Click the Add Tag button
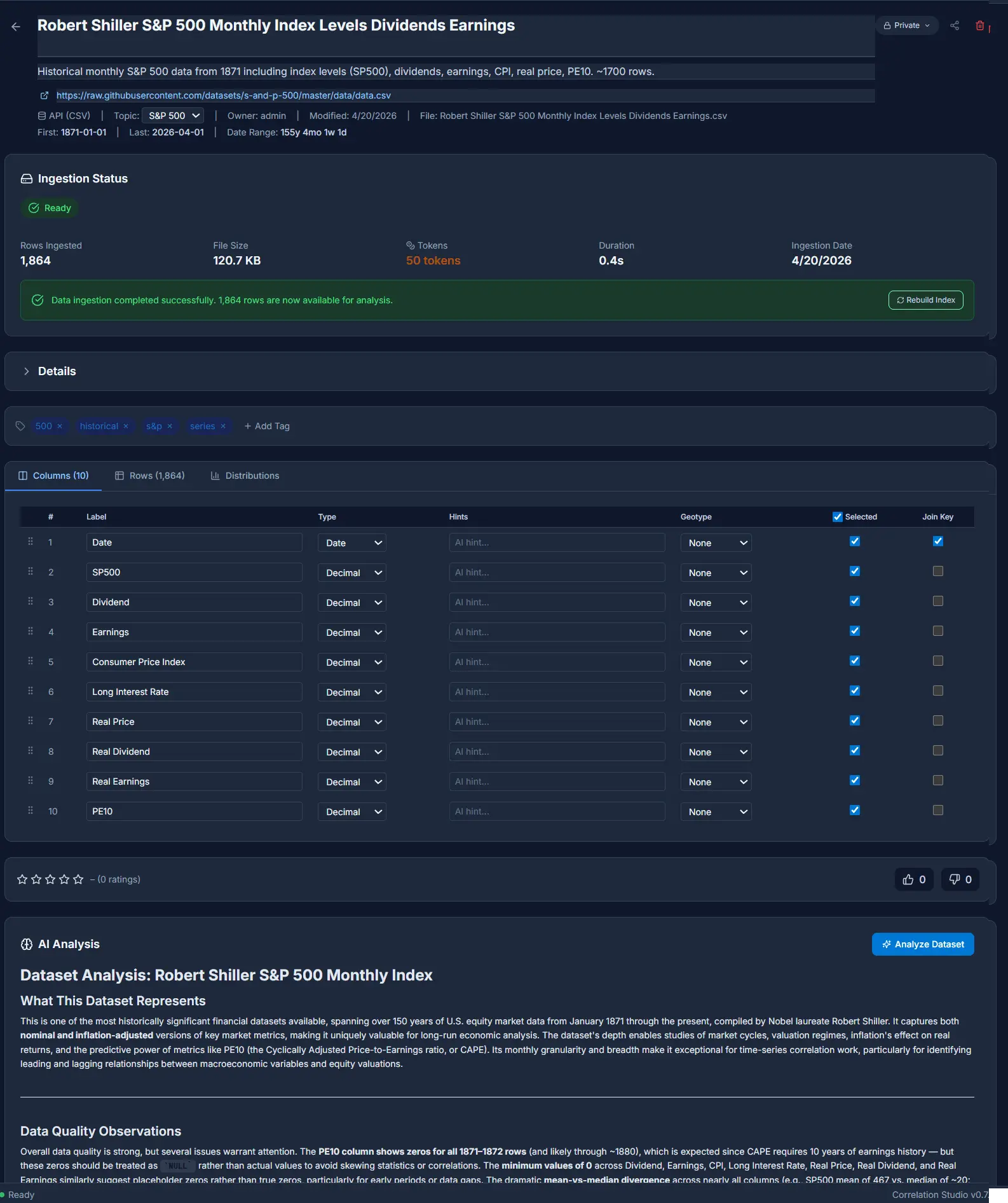 (267, 426)
